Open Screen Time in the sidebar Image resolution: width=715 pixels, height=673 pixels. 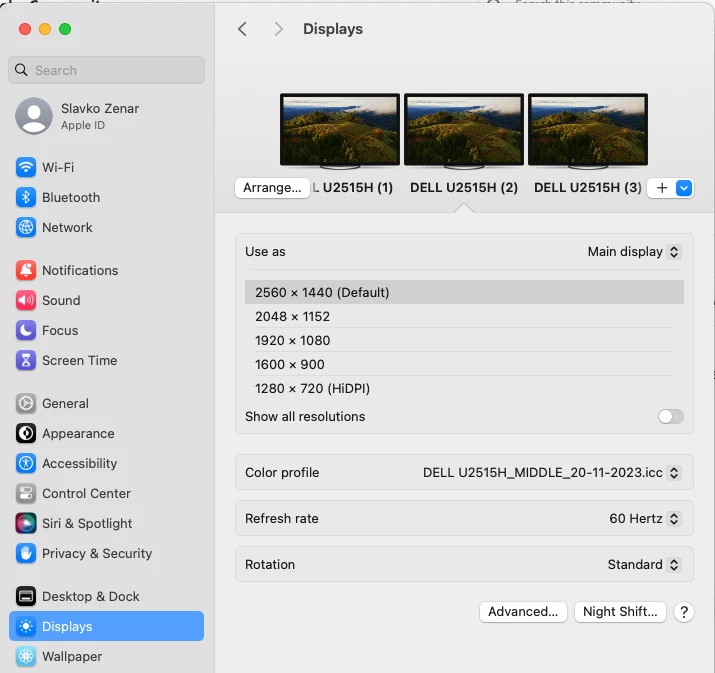point(106,360)
